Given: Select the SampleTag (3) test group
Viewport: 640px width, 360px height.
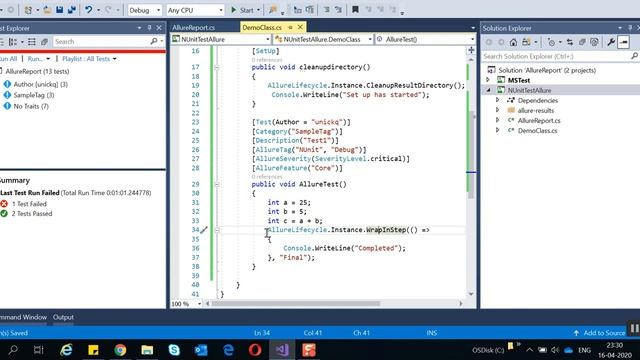Looking at the screenshot, I should pyautogui.click(x=34, y=95).
